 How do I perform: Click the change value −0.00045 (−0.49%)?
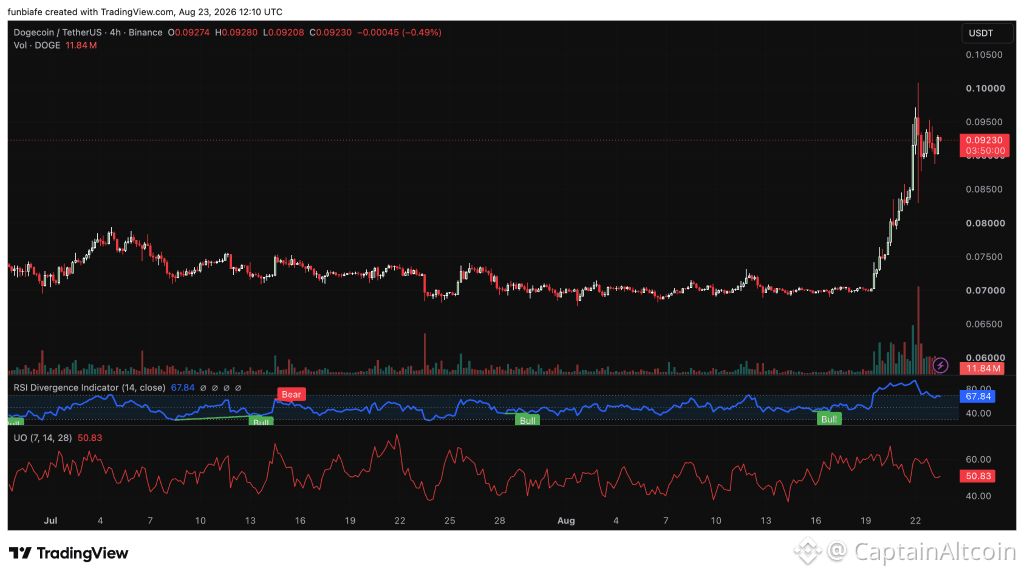(x=399, y=32)
